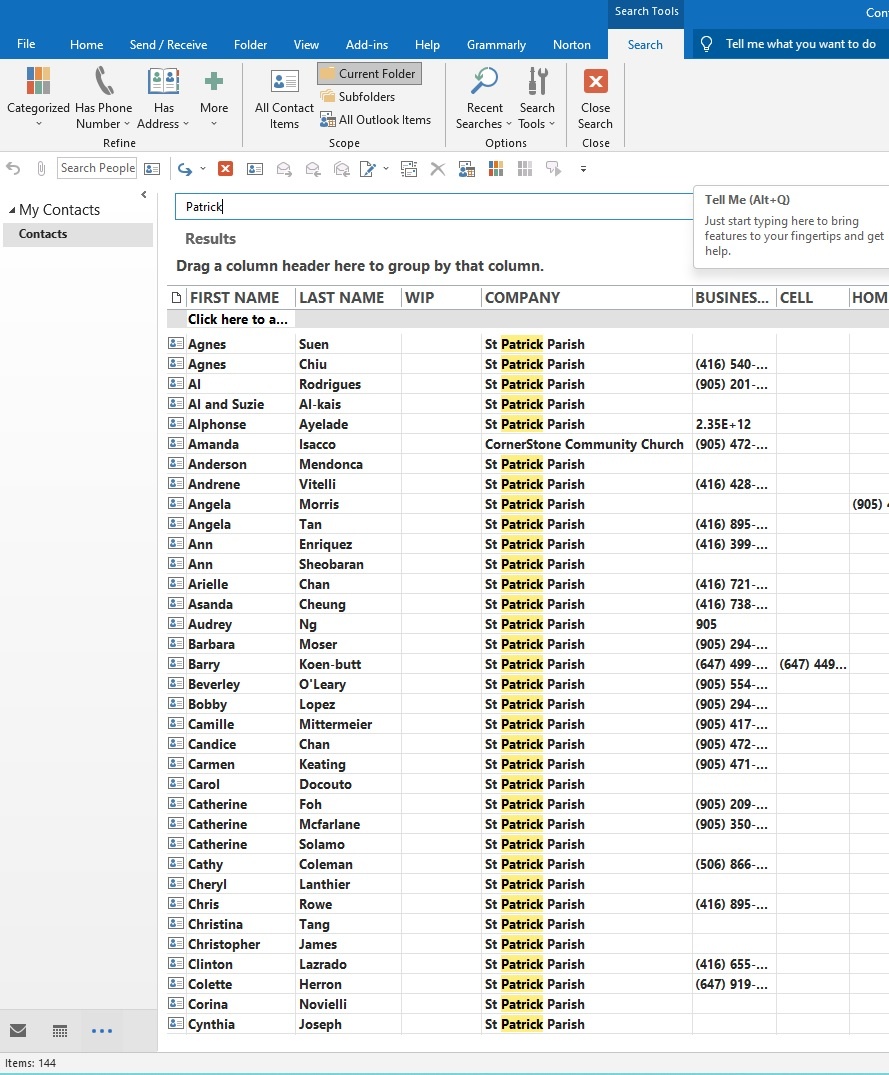Switch to Send / Receive tab

(x=168, y=45)
